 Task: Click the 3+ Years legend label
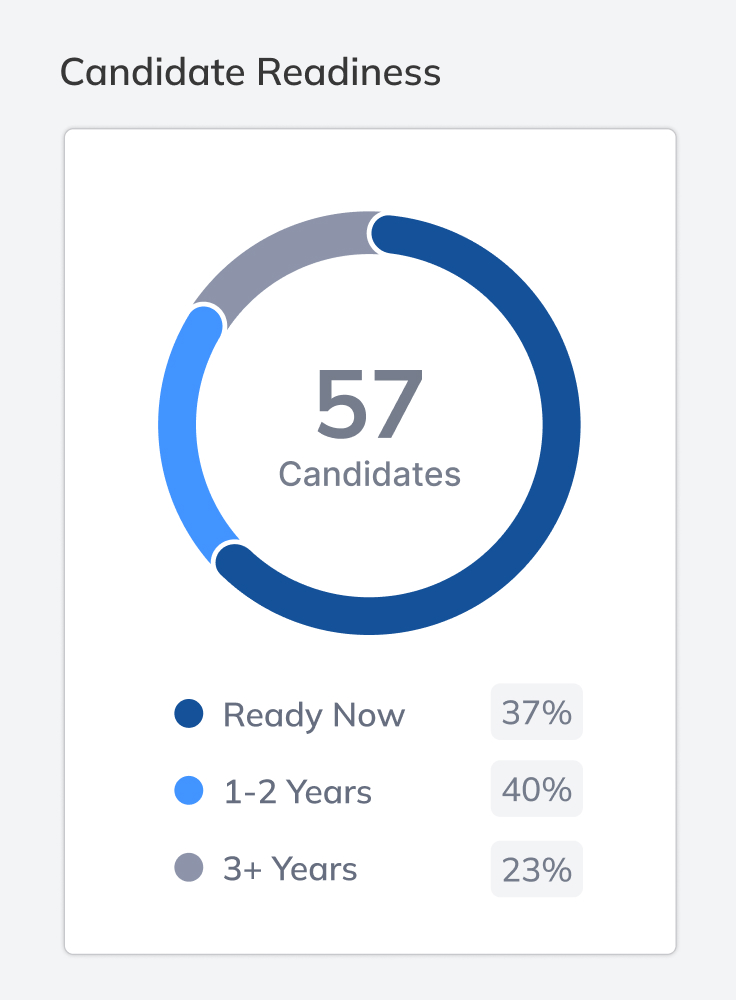coord(290,869)
